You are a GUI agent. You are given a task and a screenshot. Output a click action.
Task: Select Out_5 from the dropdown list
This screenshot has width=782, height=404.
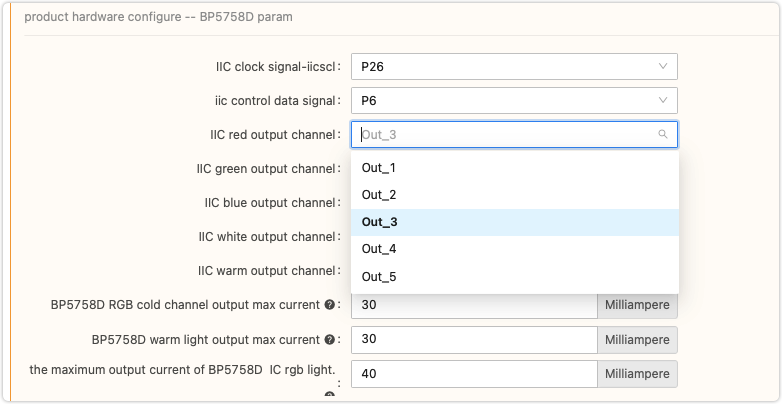pos(515,277)
